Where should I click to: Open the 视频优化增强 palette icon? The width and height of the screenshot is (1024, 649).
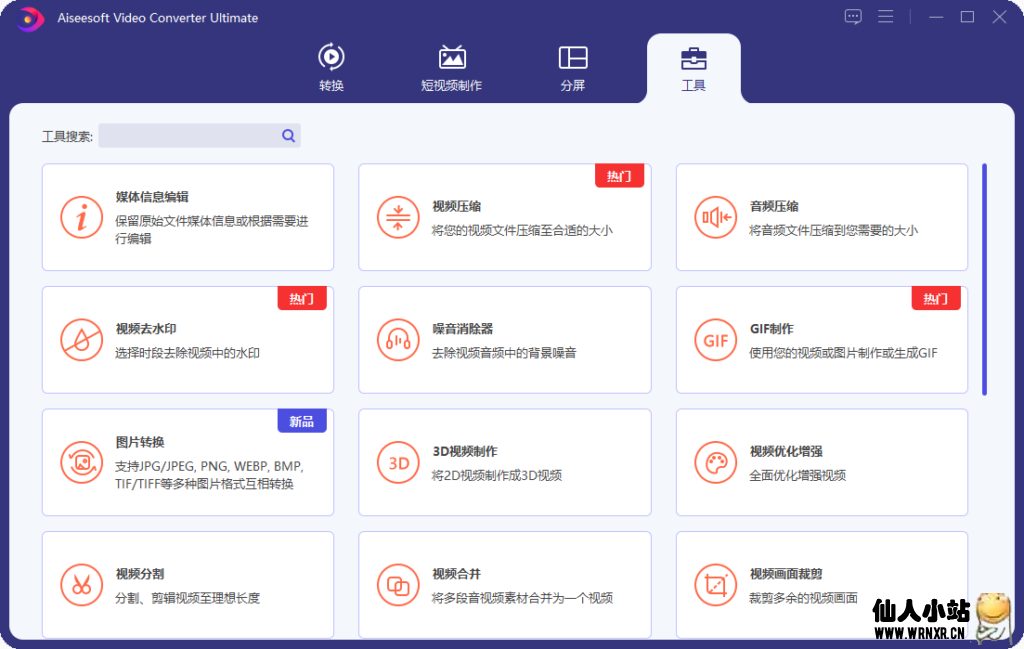tap(715, 462)
